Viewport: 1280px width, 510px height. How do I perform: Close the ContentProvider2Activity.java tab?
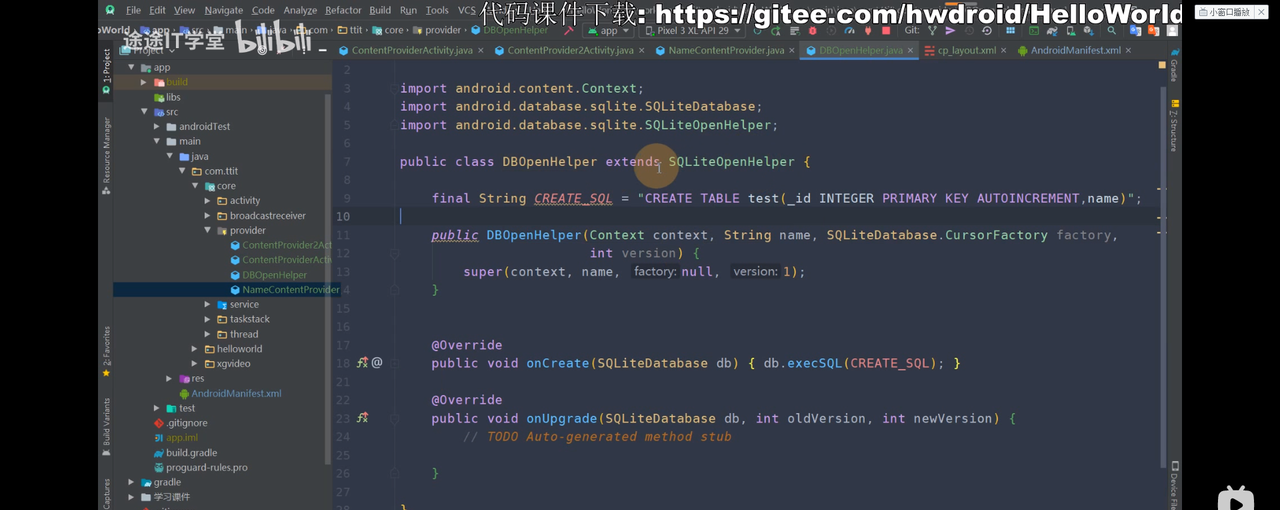click(x=642, y=50)
